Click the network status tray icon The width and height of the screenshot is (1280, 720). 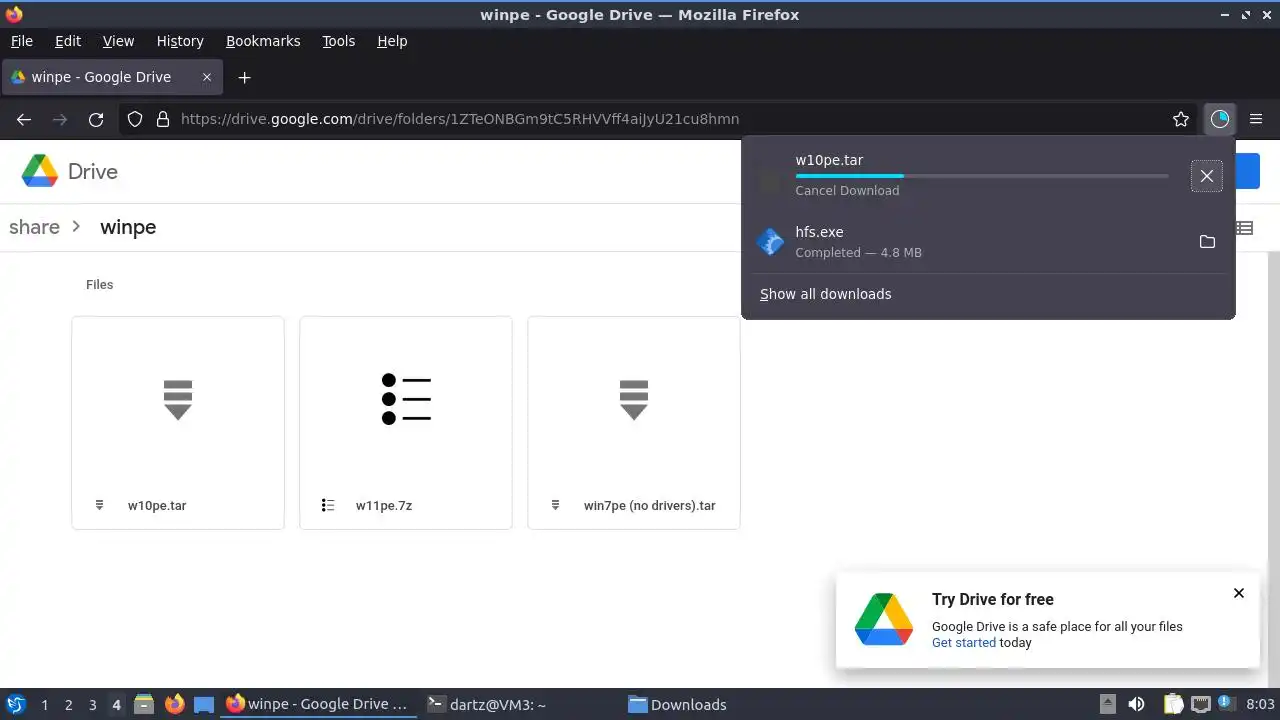coord(1200,704)
